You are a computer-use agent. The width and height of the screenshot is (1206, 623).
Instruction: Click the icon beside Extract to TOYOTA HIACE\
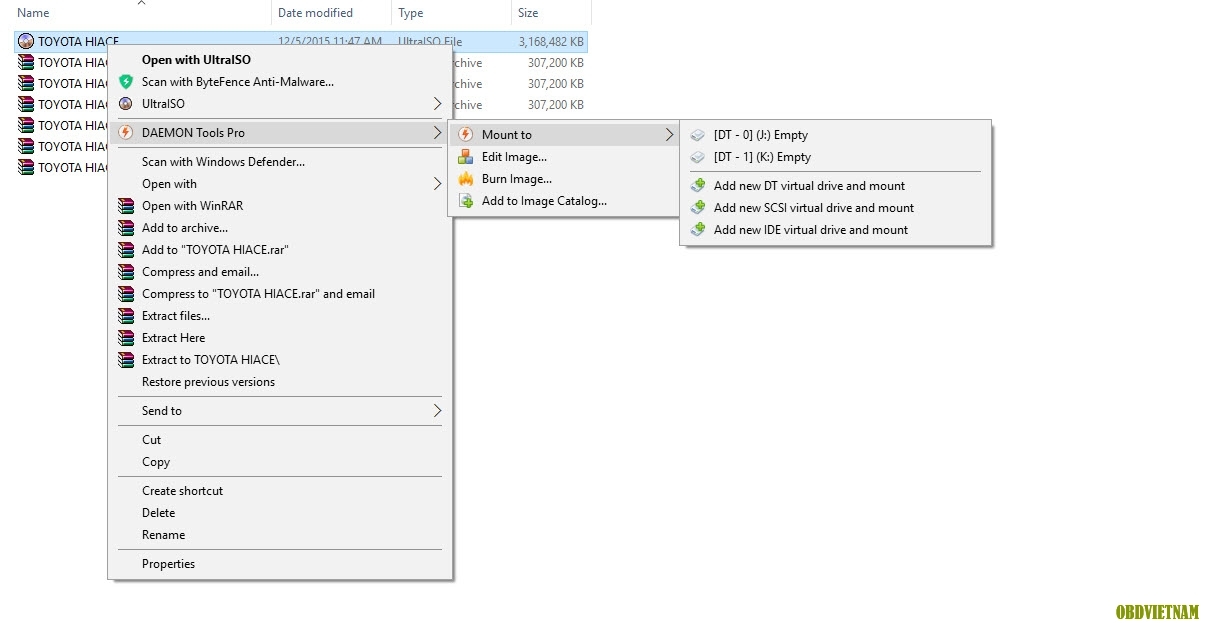tap(126, 360)
